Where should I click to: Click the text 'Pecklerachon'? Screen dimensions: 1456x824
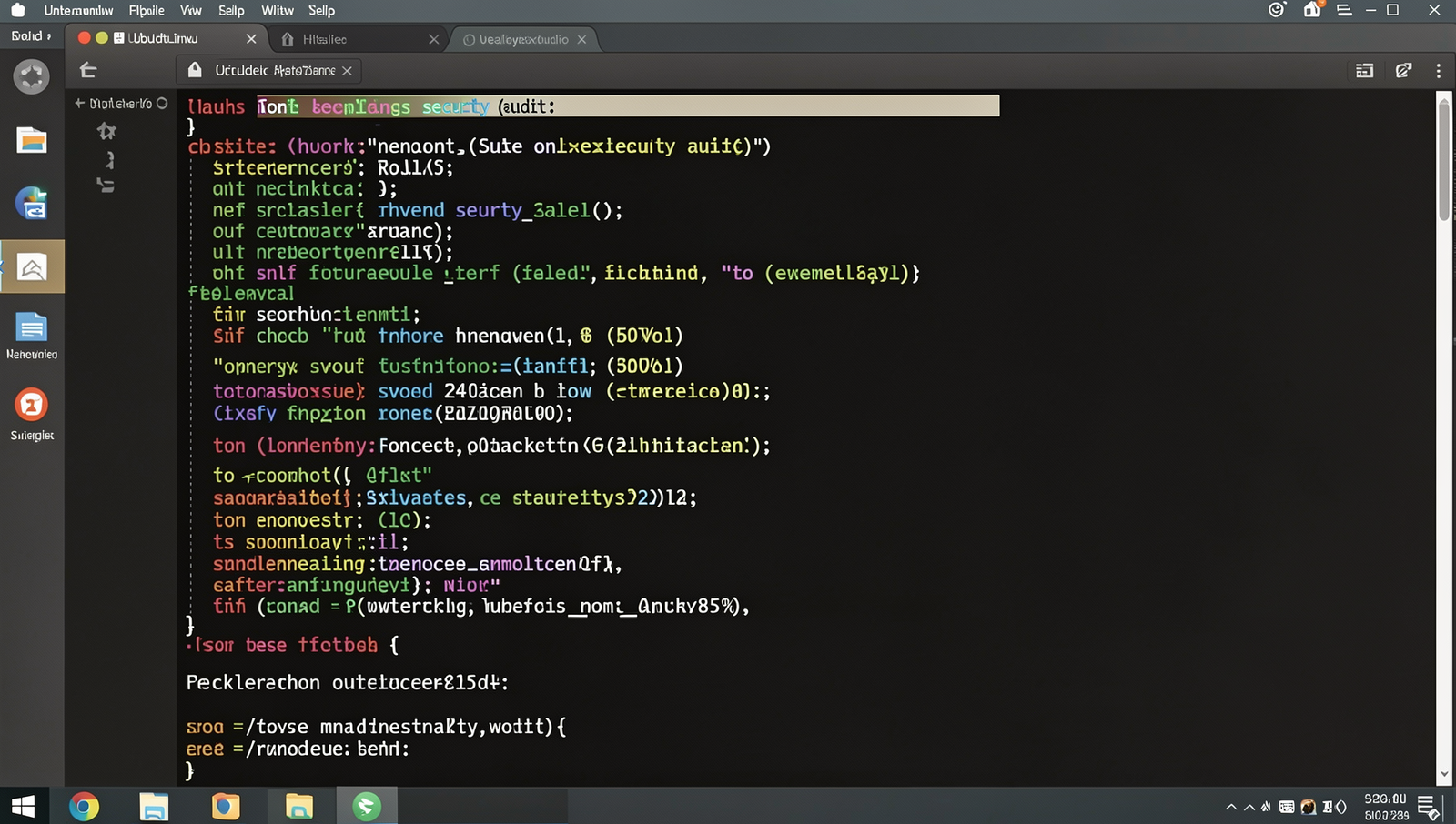[253, 682]
